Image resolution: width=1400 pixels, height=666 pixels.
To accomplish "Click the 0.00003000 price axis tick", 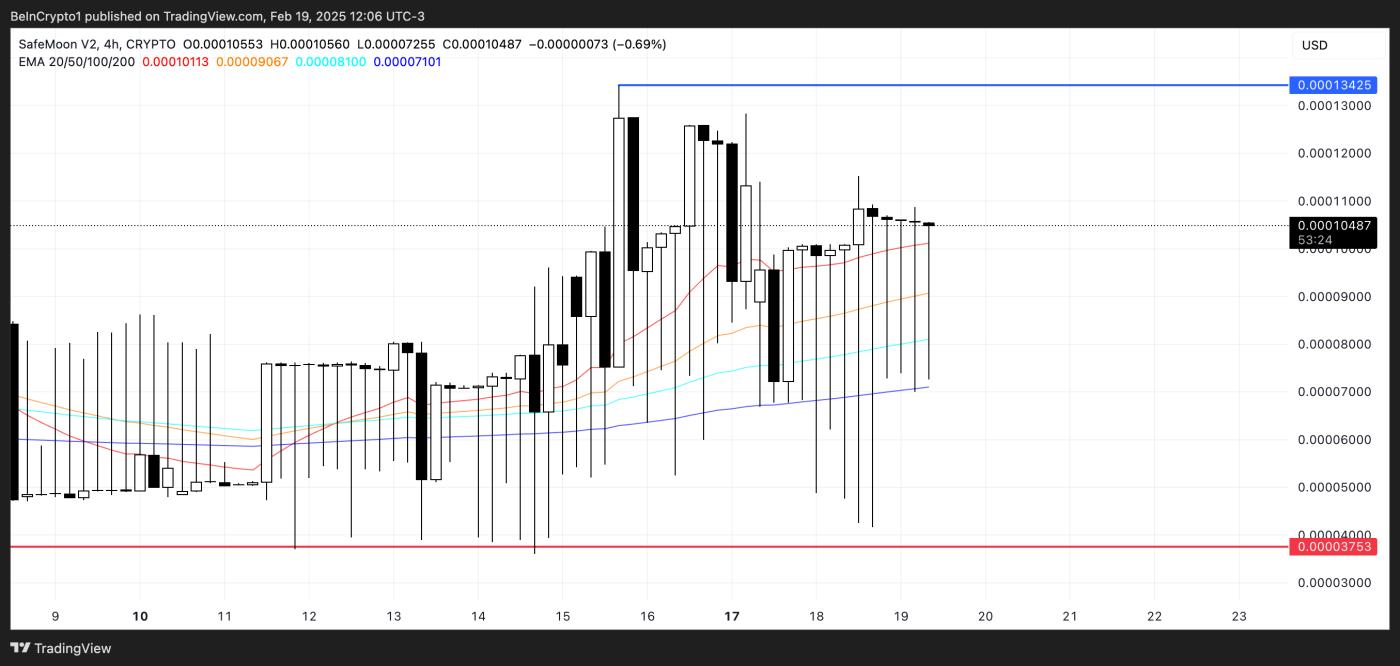I will click(x=1335, y=583).
